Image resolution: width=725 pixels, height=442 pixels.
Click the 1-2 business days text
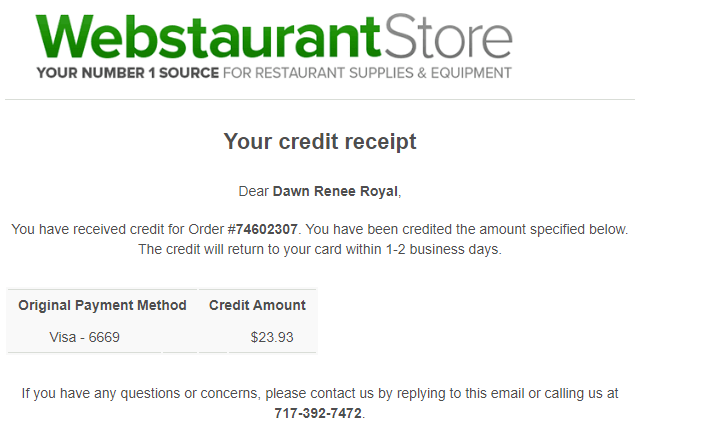click(x=442, y=249)
